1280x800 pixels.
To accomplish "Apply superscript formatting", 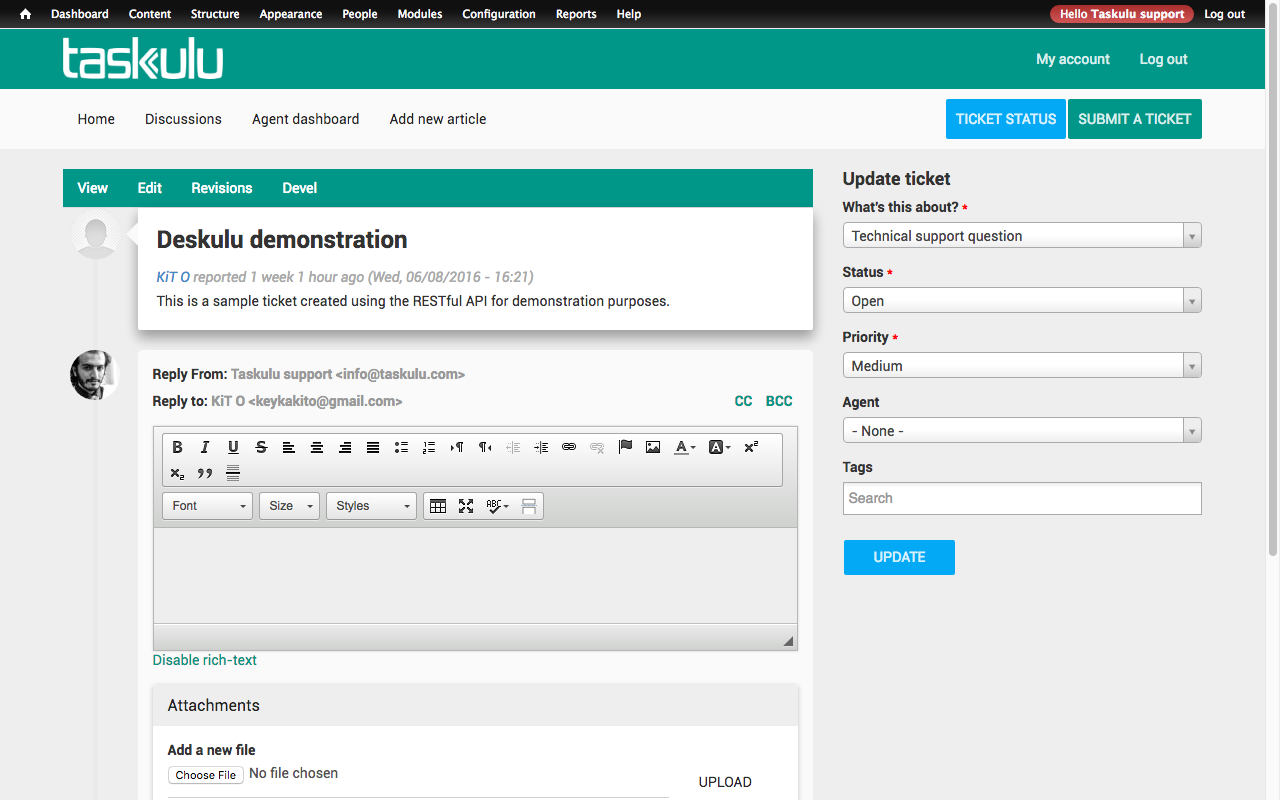I will [751, 447].
